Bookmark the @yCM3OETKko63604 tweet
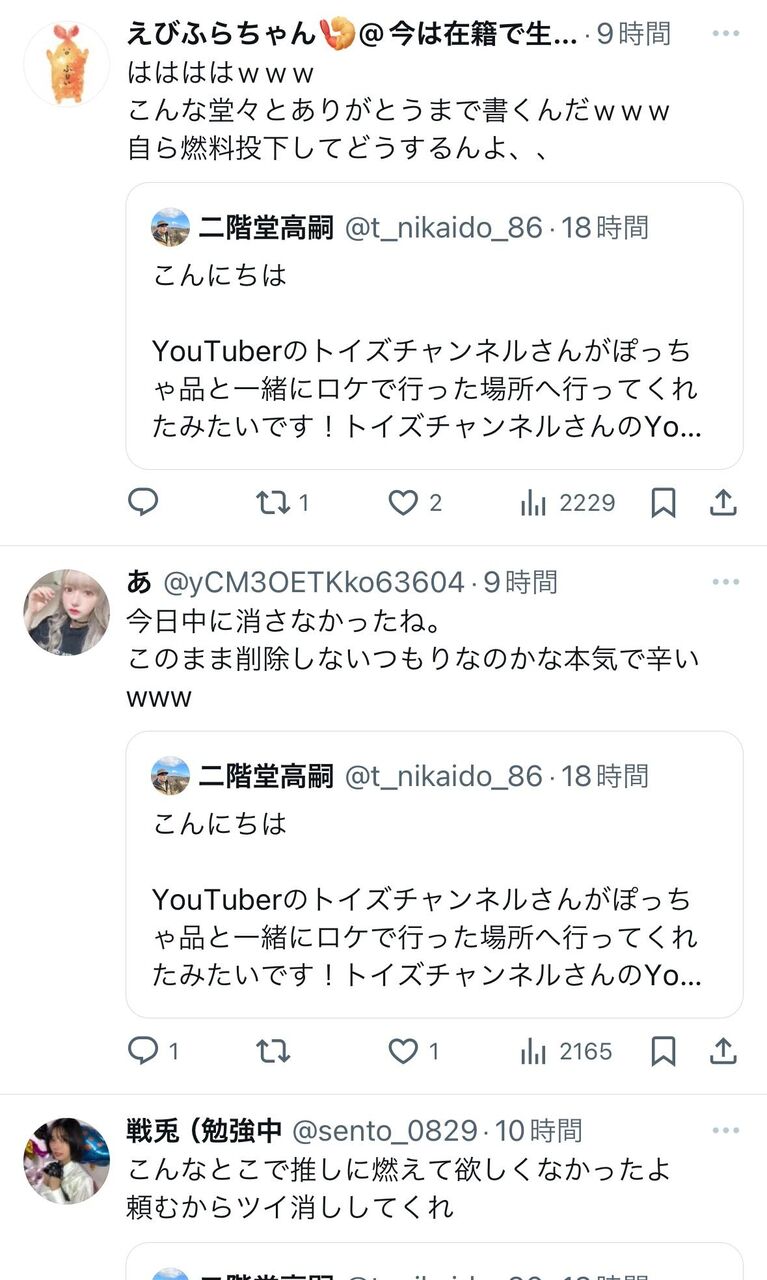This screenshot has height=1280, width=767. [x=663, y=1051]
